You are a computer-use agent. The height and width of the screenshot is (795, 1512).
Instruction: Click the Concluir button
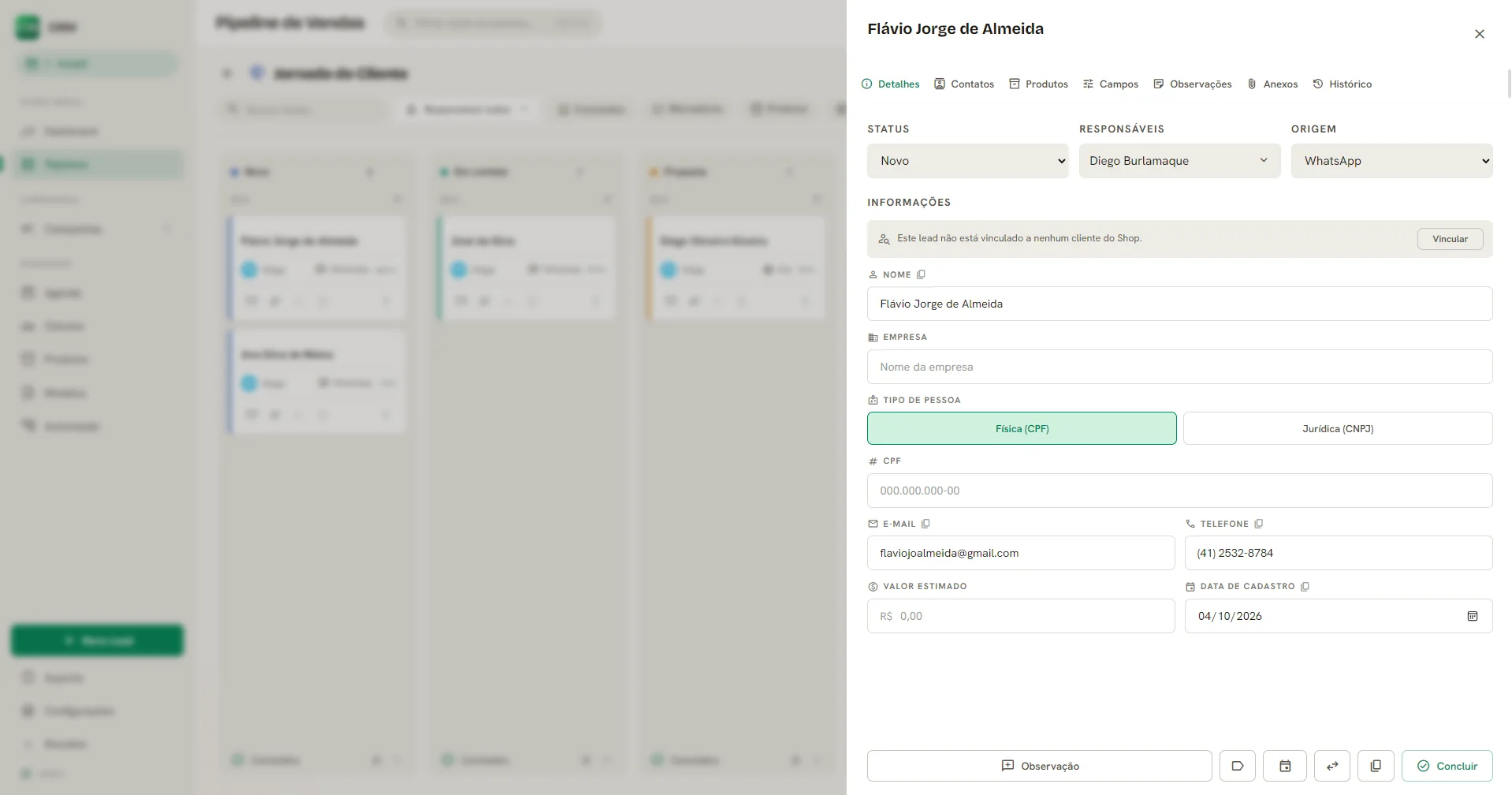(x=1447, y=766)
